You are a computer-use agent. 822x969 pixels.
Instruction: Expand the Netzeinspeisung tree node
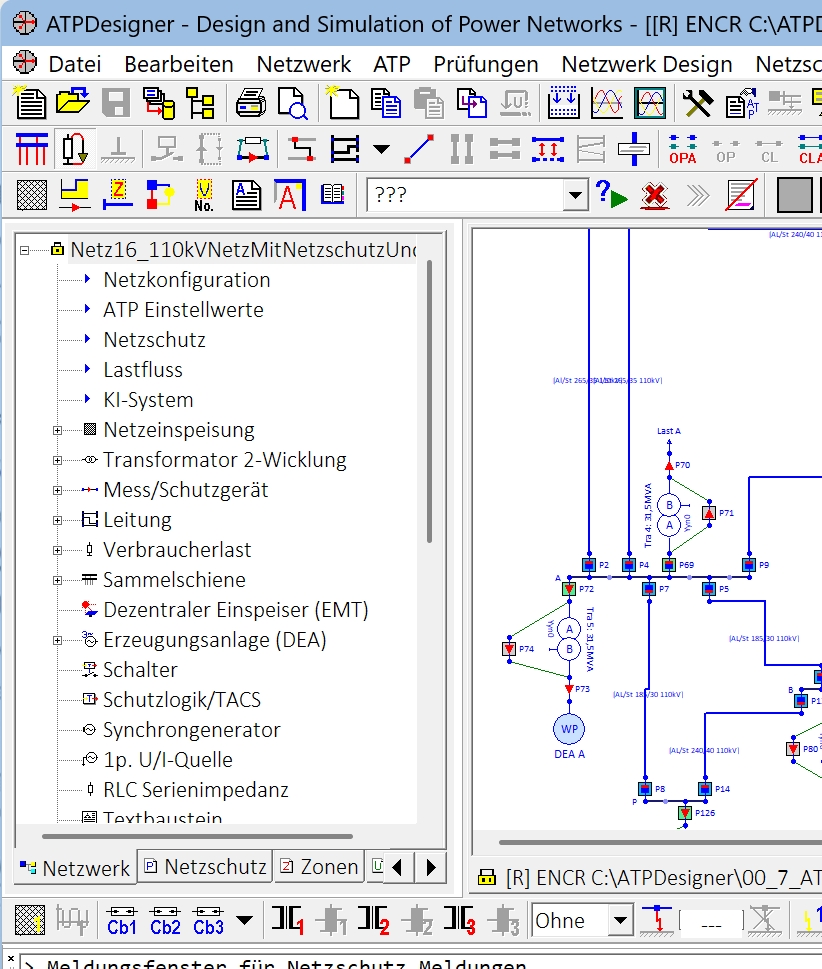coord(57,430)
